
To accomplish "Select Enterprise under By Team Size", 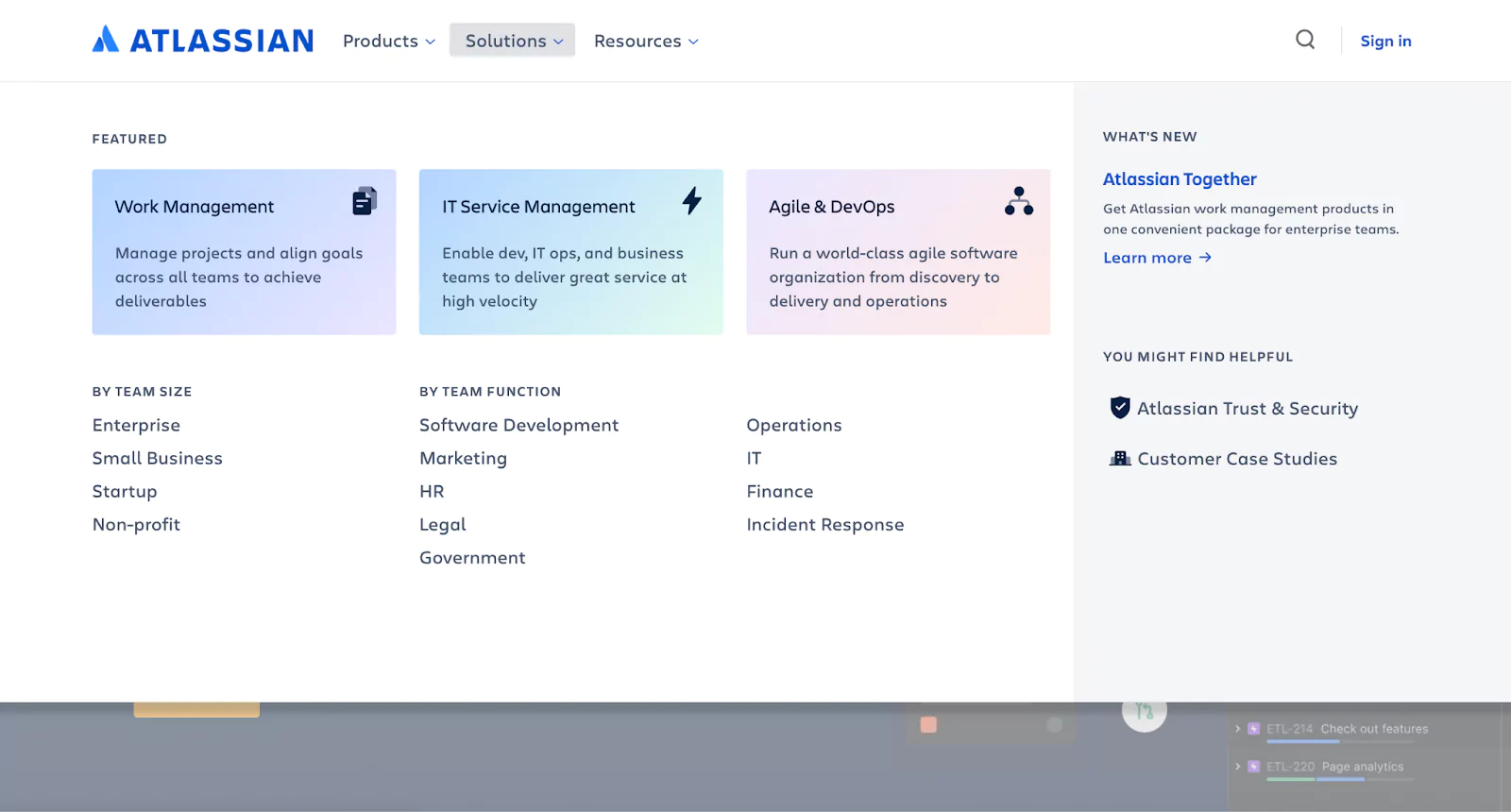I will (x=136, y=426).
